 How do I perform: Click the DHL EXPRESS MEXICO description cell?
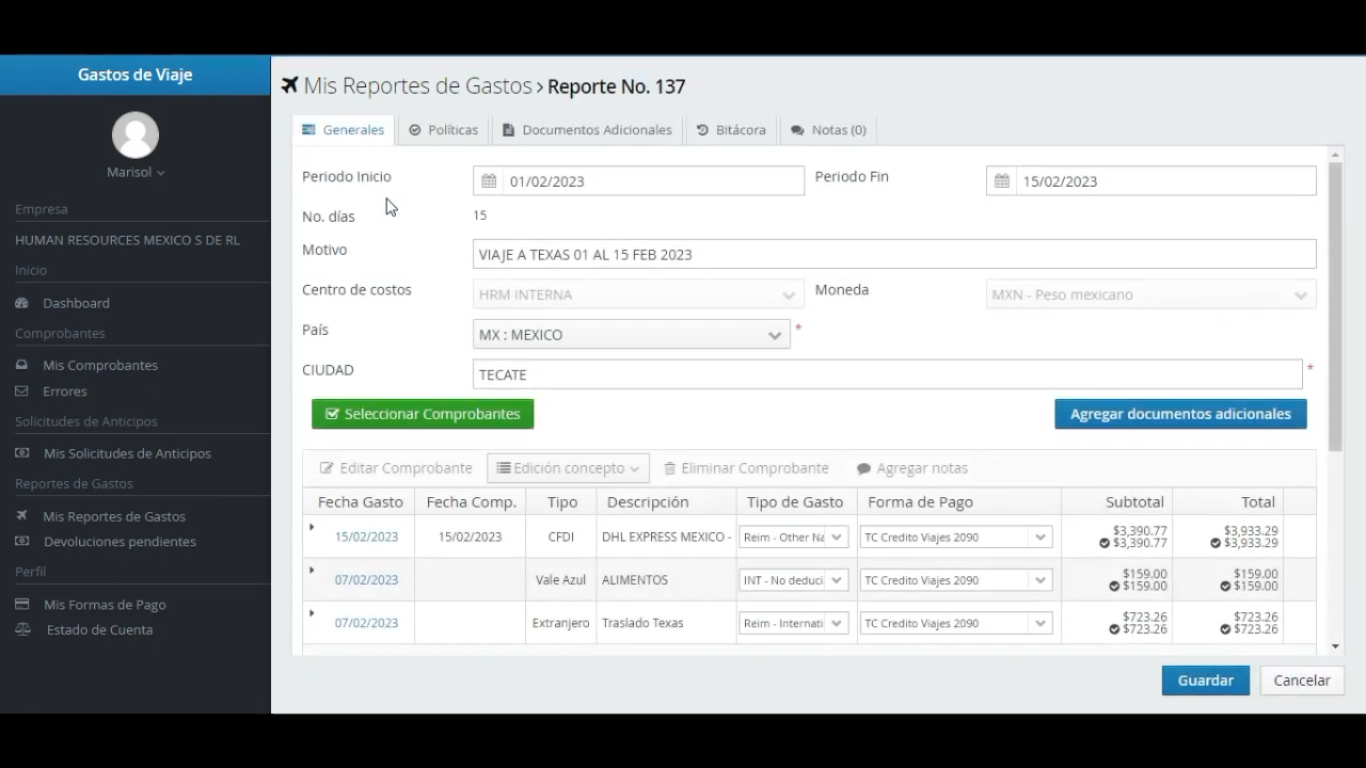pos(666,537)
